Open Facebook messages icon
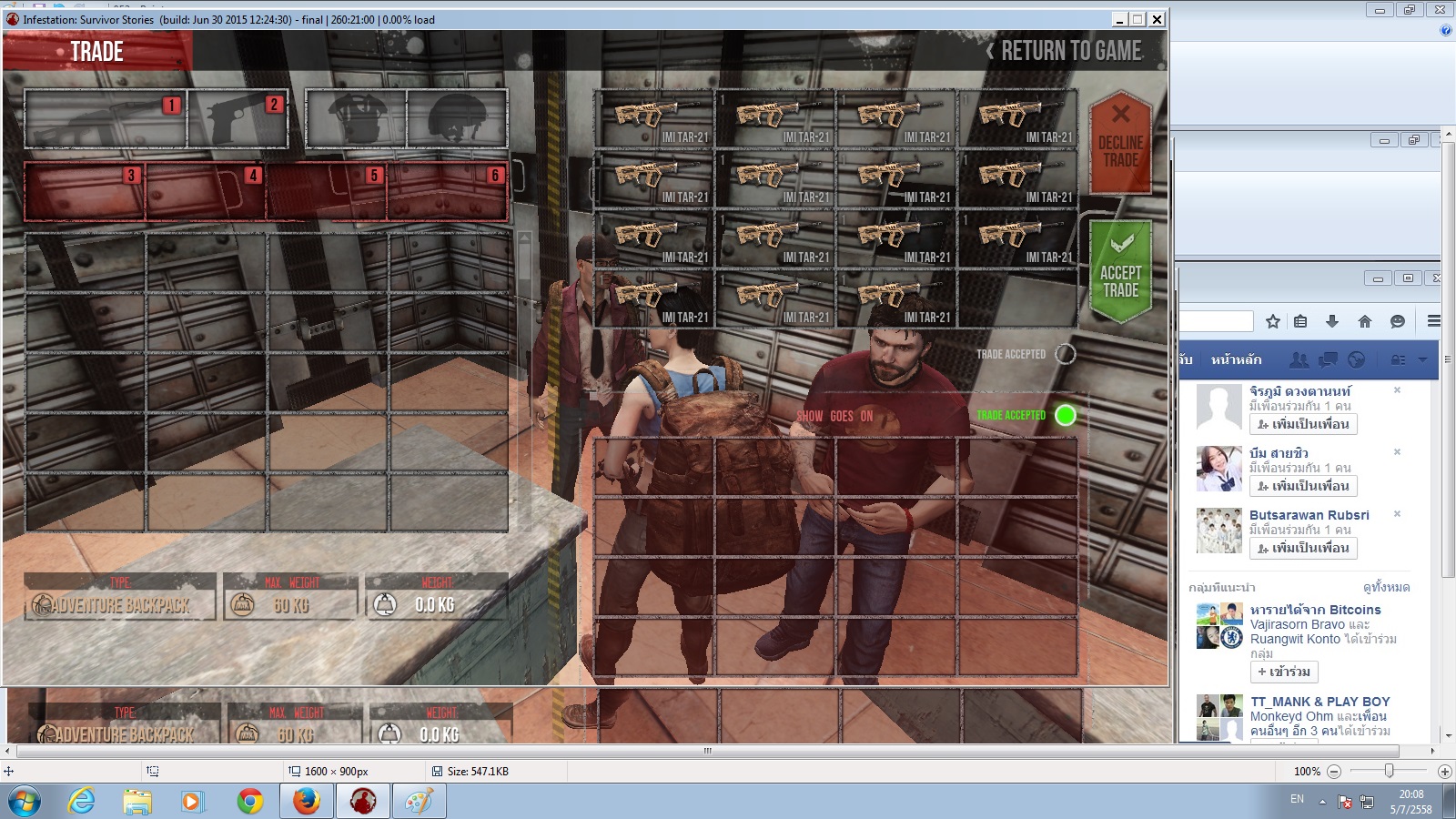 (x=1328, y=359)
